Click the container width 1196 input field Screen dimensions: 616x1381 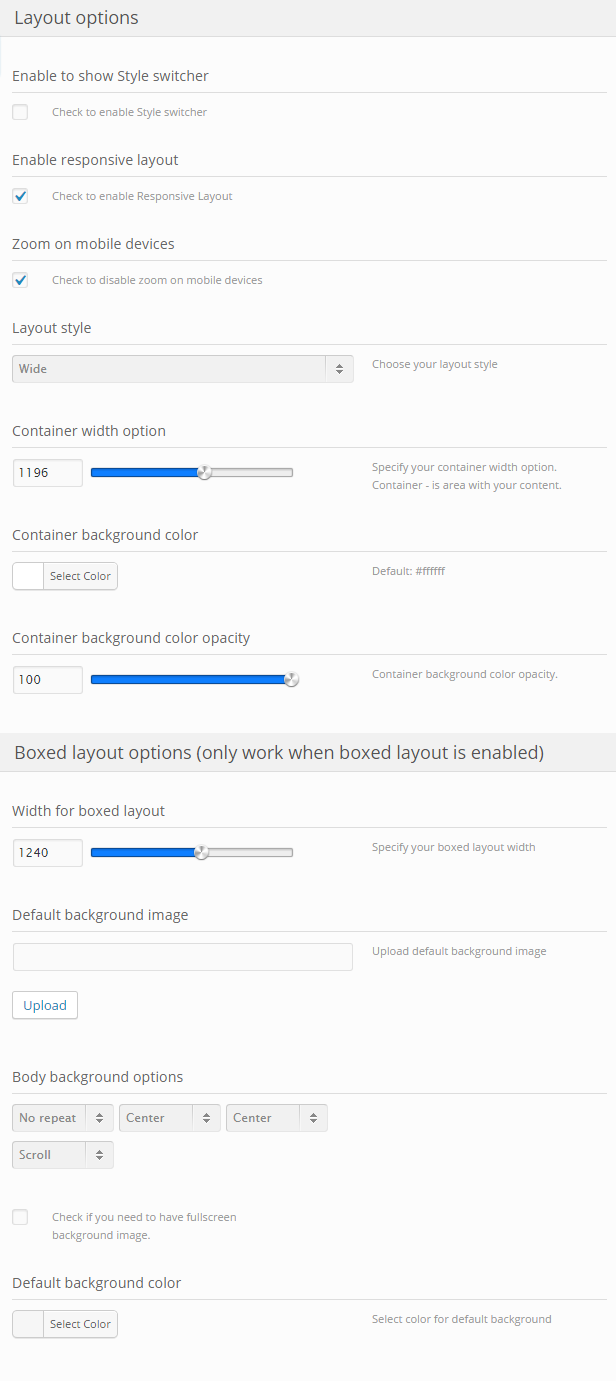(48, 473)
